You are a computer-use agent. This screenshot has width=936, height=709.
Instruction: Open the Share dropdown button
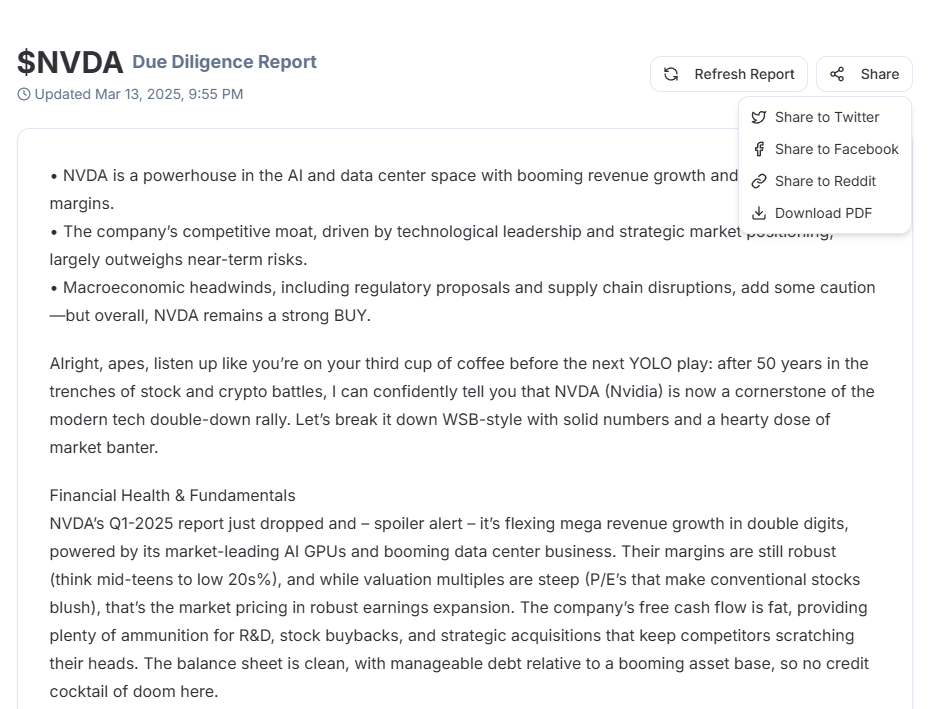tap(864, 74)
